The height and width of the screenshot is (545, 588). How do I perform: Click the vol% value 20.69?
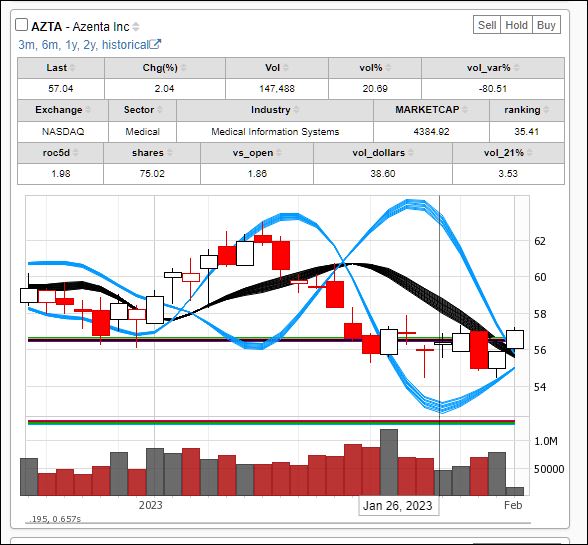(375, 89)
